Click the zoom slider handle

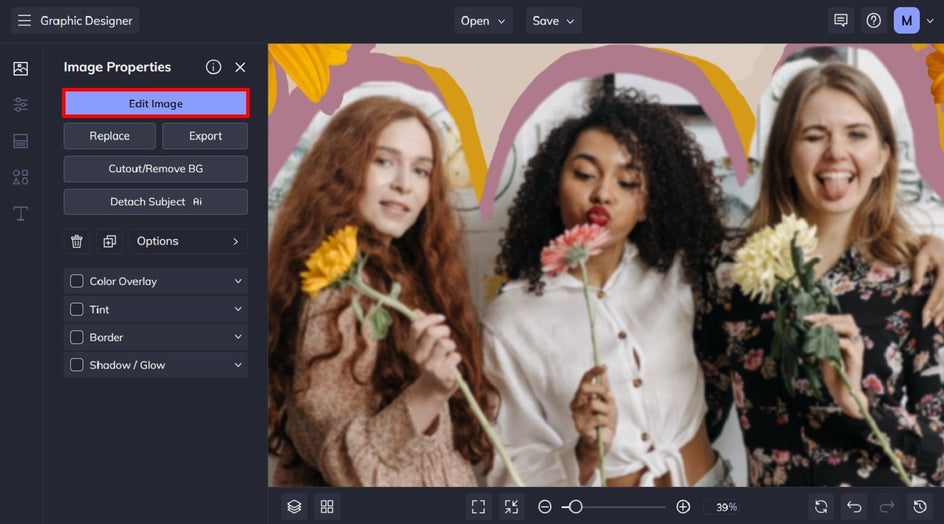(x=575, y=507)
